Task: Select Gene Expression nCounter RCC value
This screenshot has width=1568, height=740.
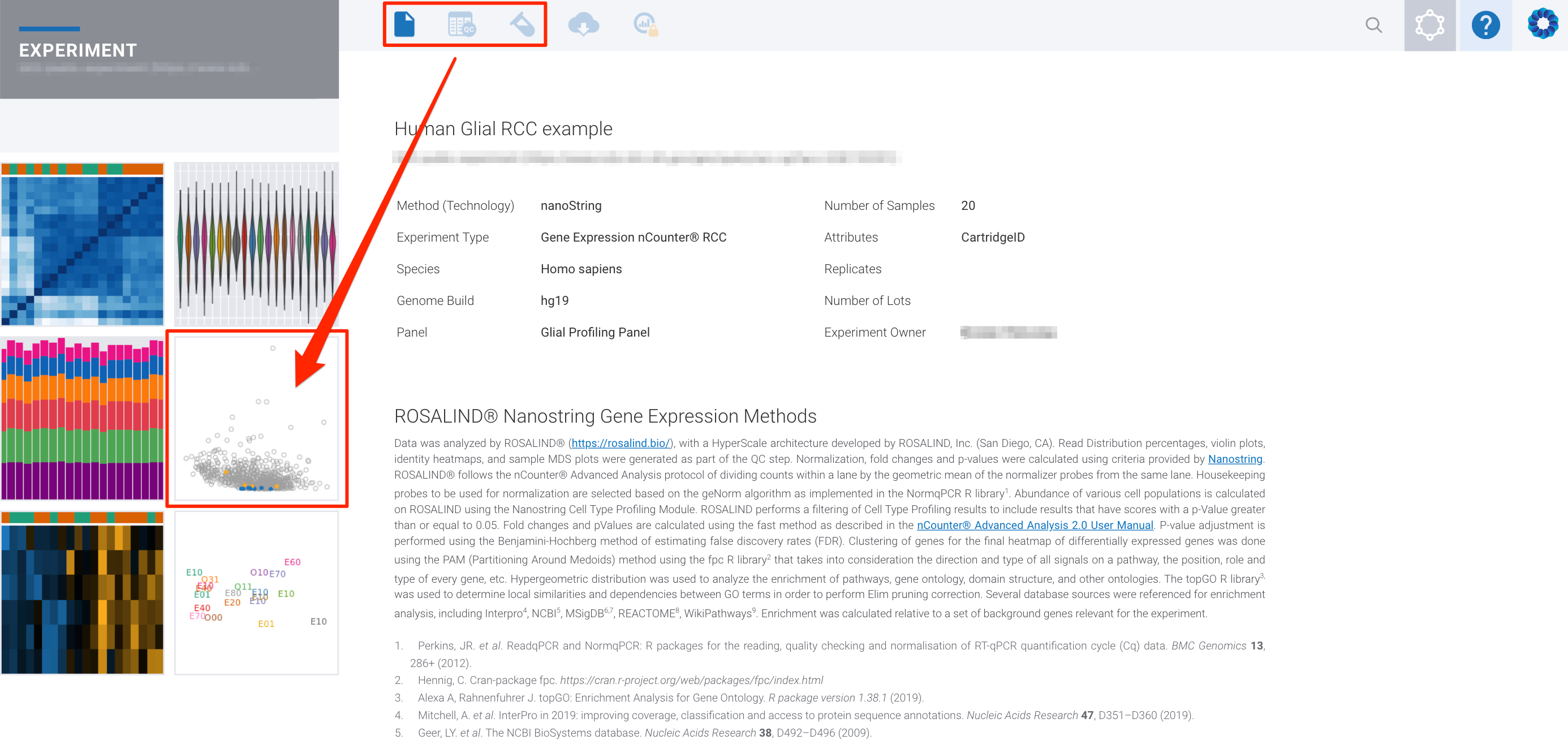Action: [634, 238]
